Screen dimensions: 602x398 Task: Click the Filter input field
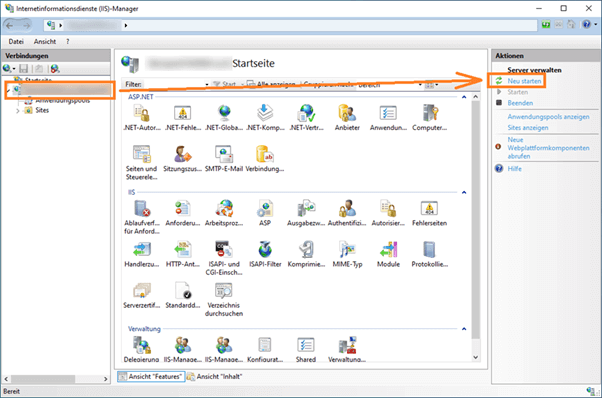173,84
